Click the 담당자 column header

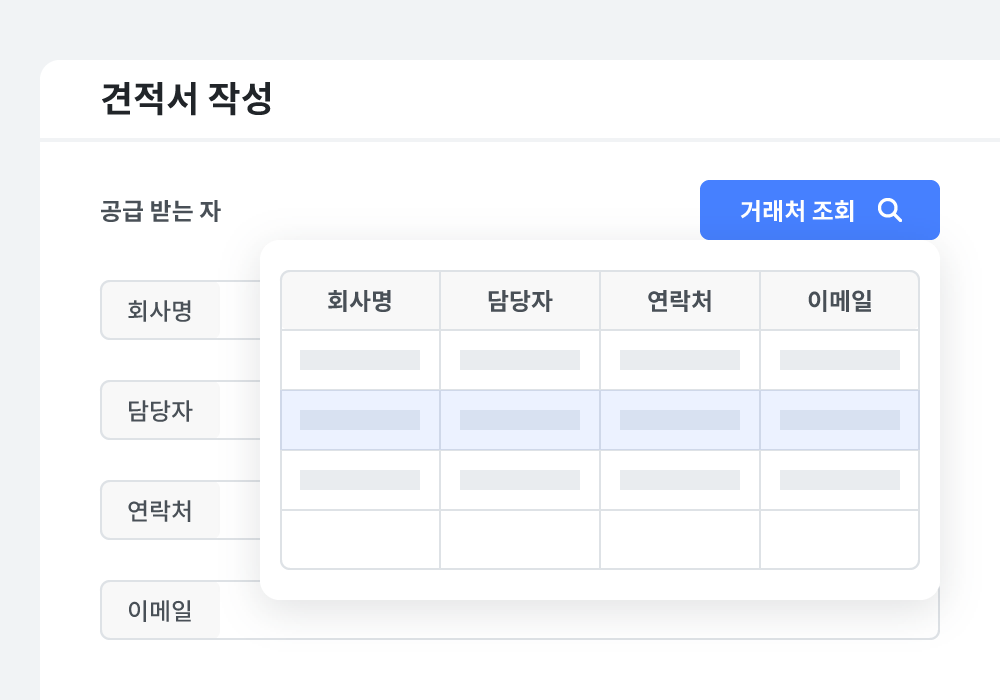click(520, 300)
